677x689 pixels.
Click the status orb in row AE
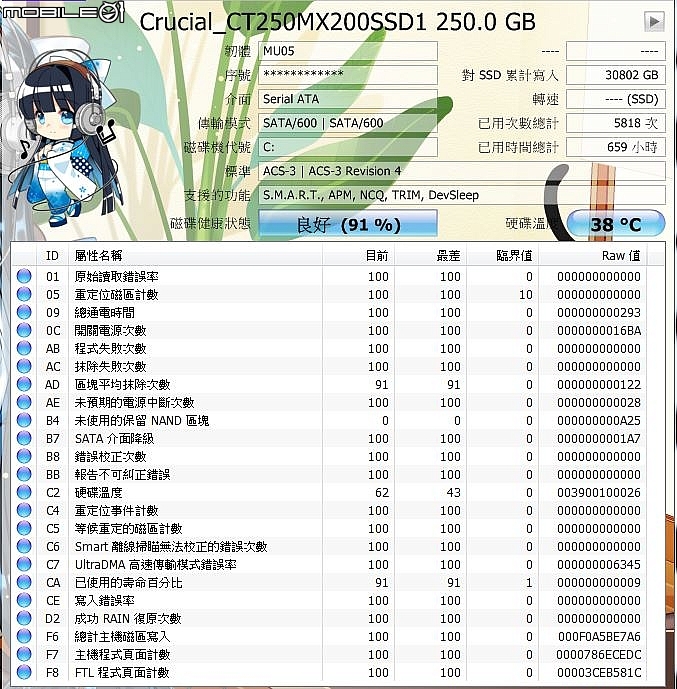(24, 402)
